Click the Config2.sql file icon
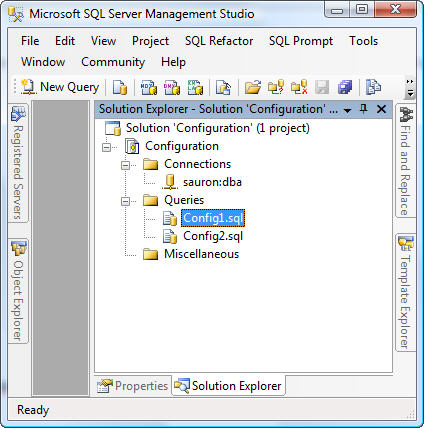This screenshot has height=428, width=424. 170,236
